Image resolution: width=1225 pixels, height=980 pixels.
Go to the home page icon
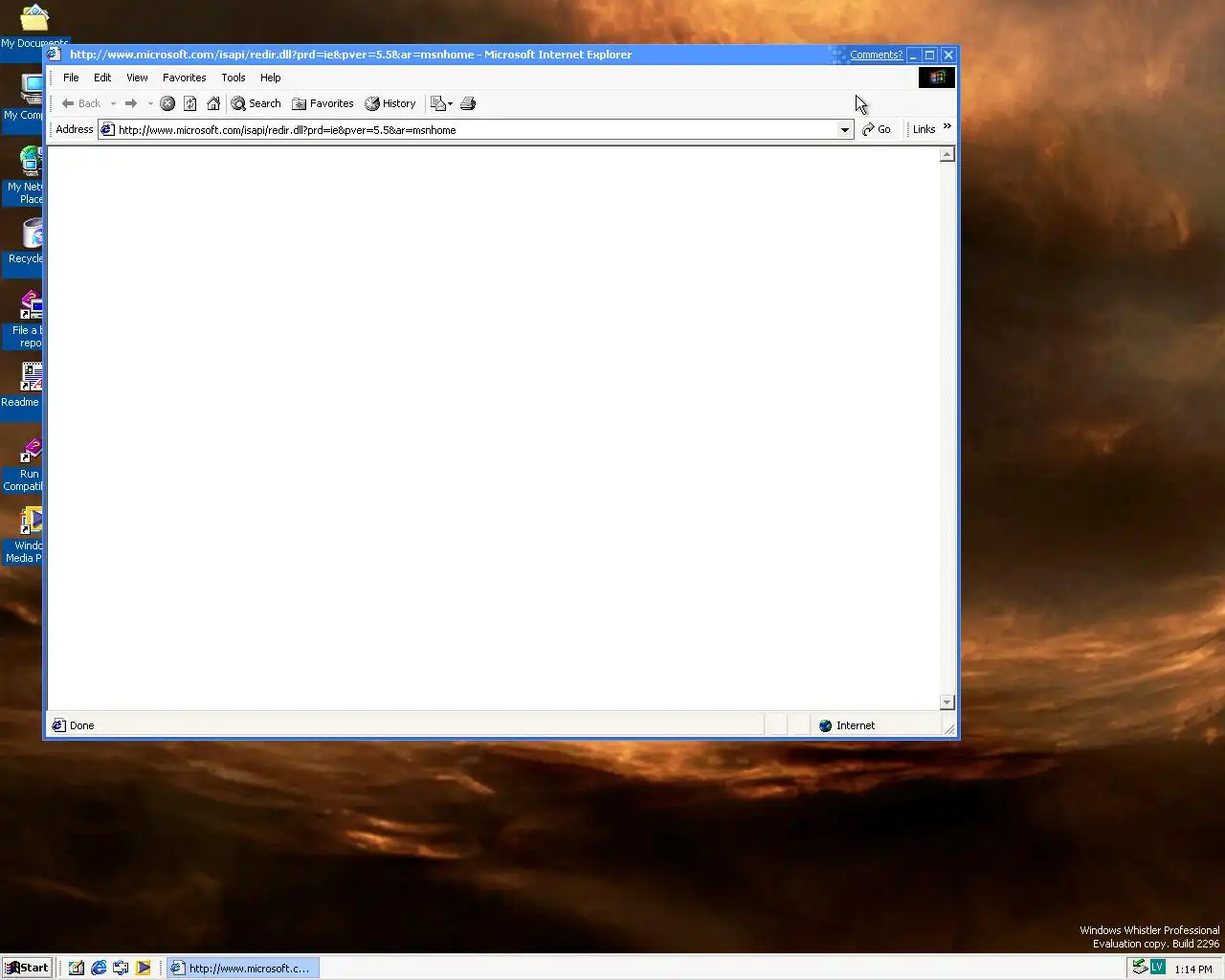213,103
